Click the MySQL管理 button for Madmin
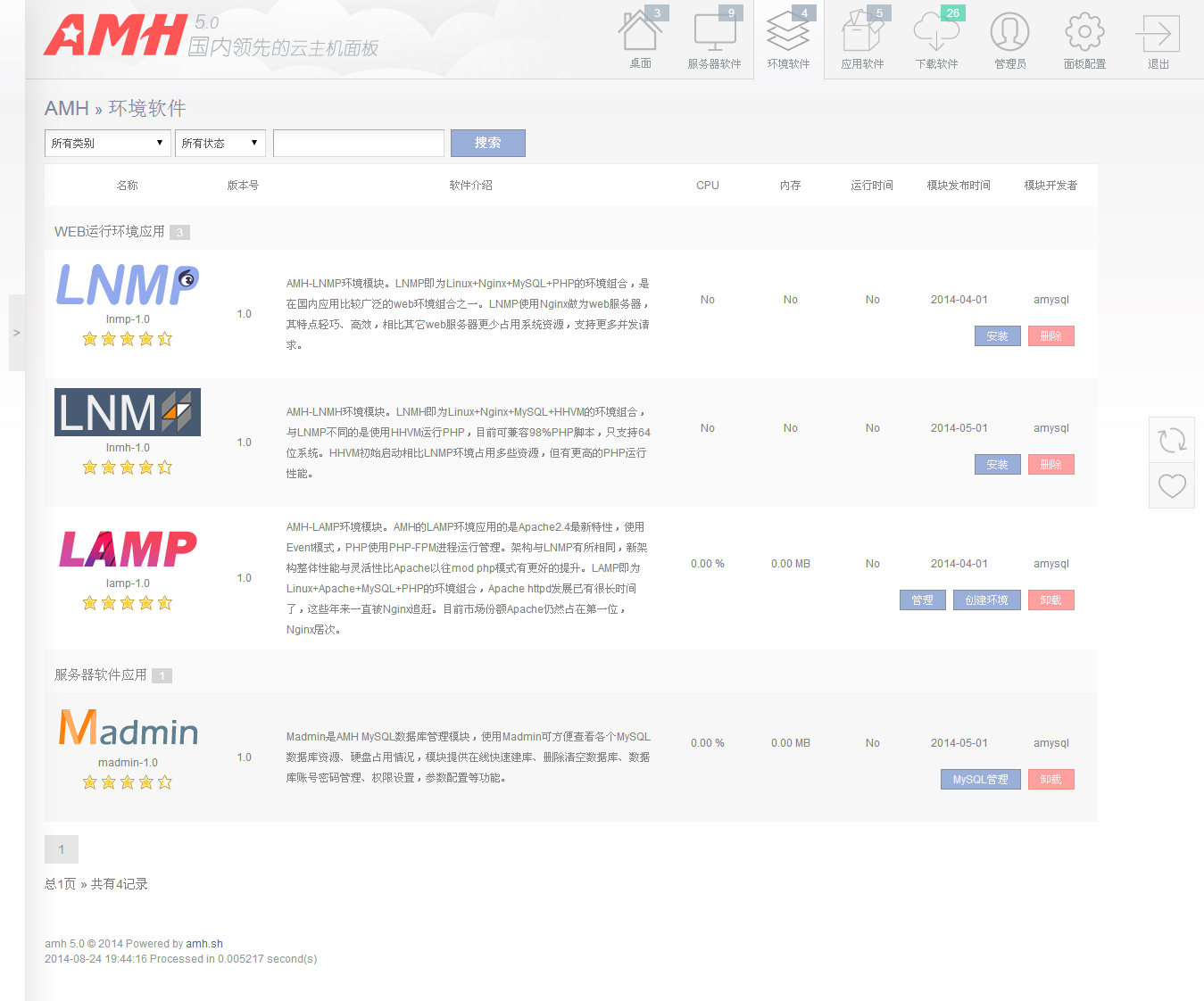 [x=980, y=780]
